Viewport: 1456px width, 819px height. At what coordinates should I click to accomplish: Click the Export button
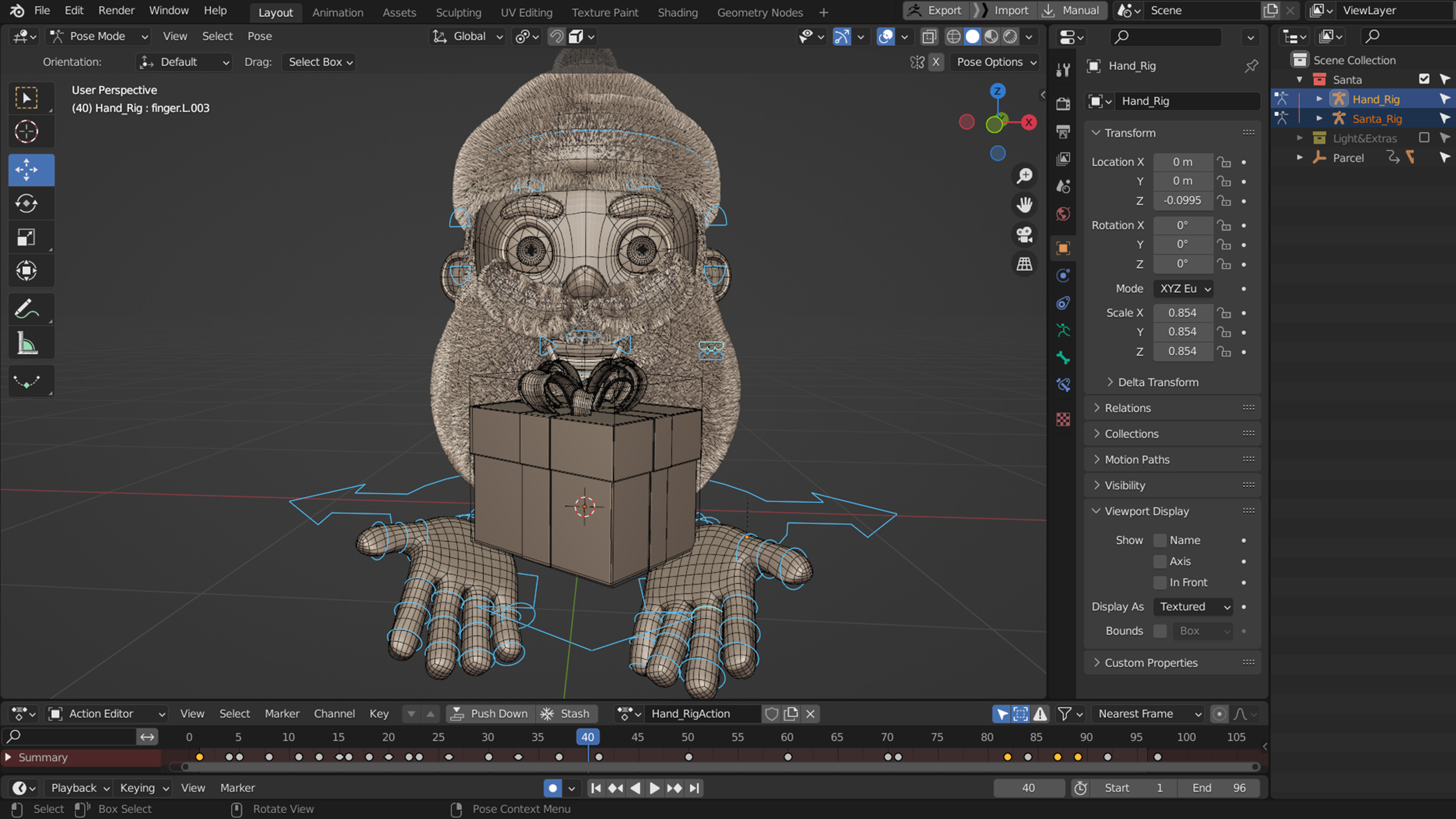[936, 10]
